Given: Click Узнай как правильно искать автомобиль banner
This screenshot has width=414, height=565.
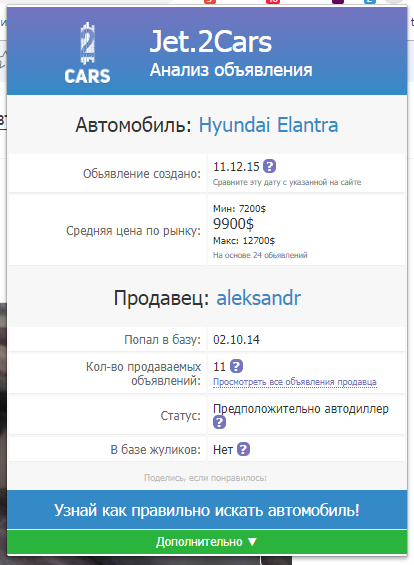Looking at the screenshot, I should [x=207, y=510].
